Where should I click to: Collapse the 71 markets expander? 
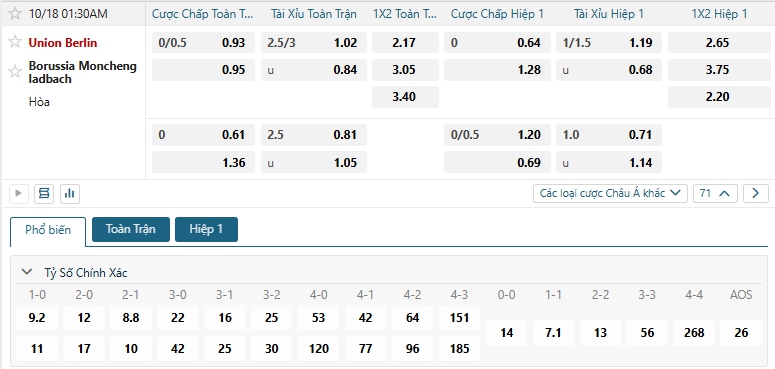point(715,193)
